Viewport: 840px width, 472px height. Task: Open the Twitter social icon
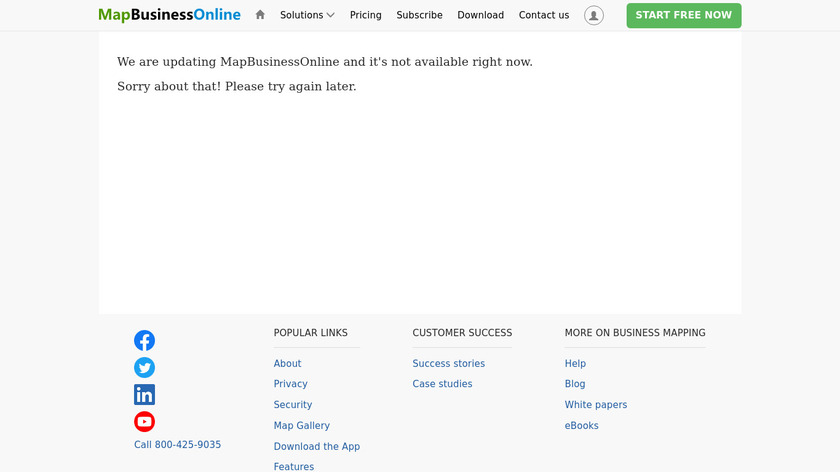145,367
